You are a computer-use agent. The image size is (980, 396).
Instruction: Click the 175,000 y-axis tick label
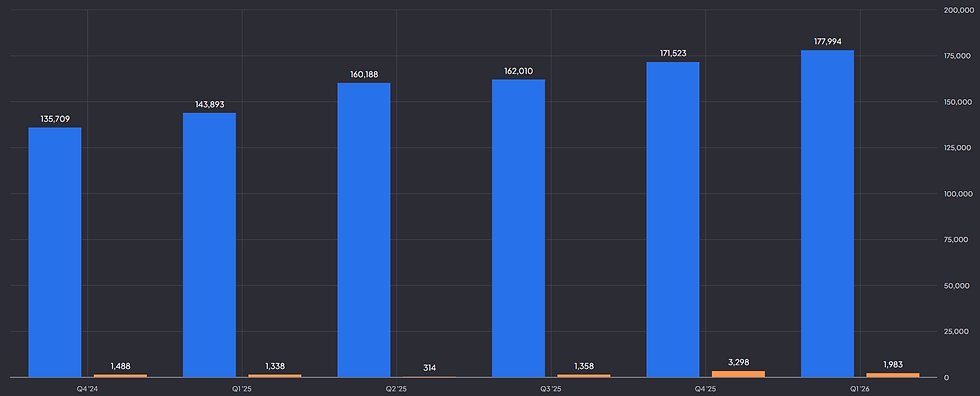958,56
